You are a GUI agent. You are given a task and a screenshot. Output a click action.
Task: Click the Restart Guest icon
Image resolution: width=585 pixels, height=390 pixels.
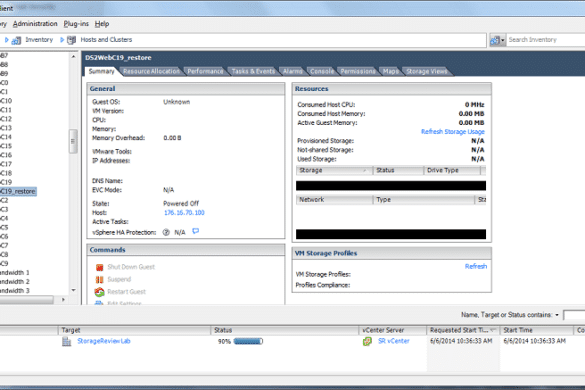(100, 292)
